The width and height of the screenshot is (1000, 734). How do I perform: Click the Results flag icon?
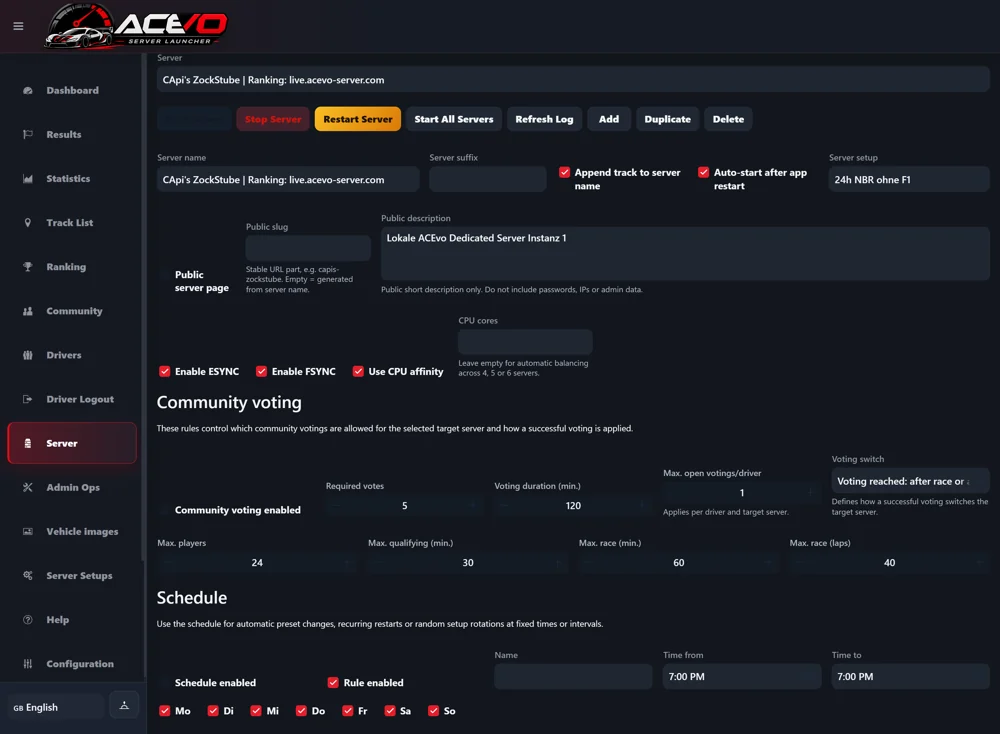[27, 135]
